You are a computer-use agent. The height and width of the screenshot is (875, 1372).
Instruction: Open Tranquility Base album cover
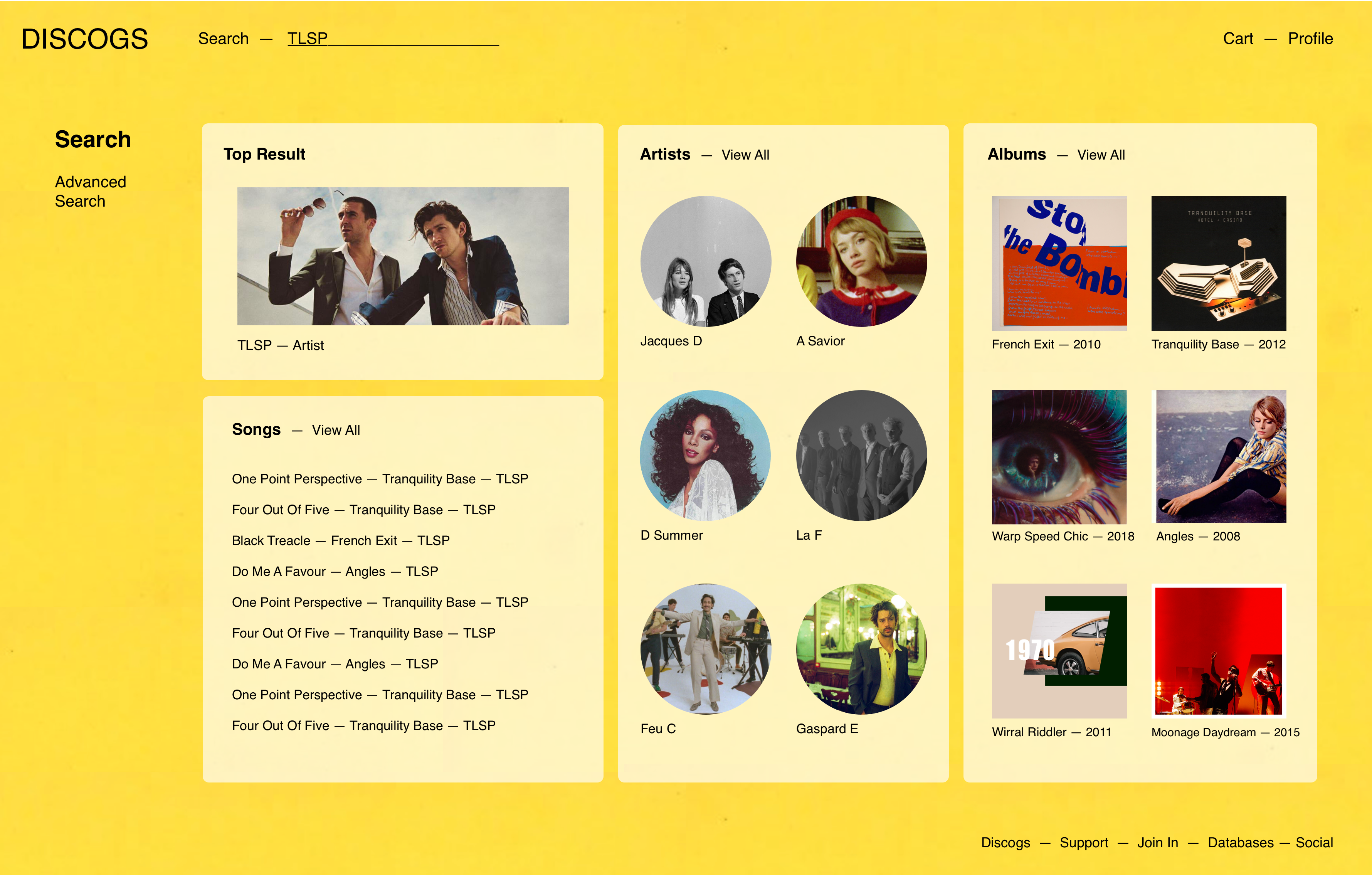point(1219,263)
